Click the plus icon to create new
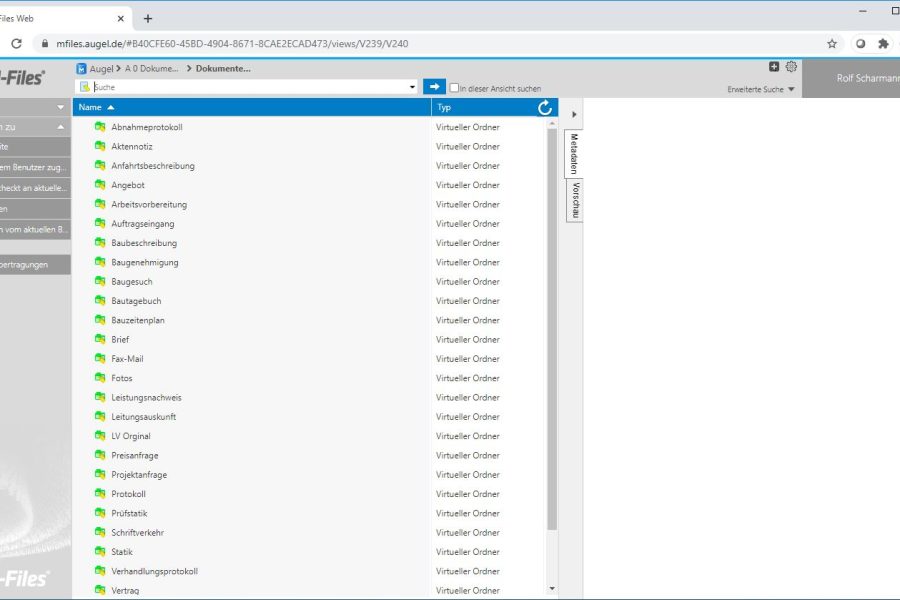The image size is (900, 600). (x=774, y=67)
